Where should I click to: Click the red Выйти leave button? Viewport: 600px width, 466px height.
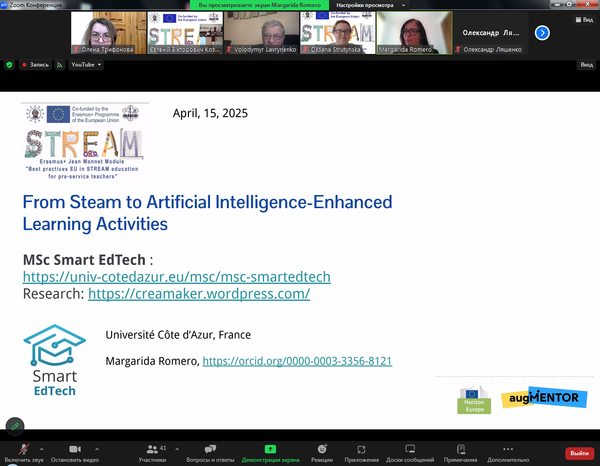coord(578,453)
